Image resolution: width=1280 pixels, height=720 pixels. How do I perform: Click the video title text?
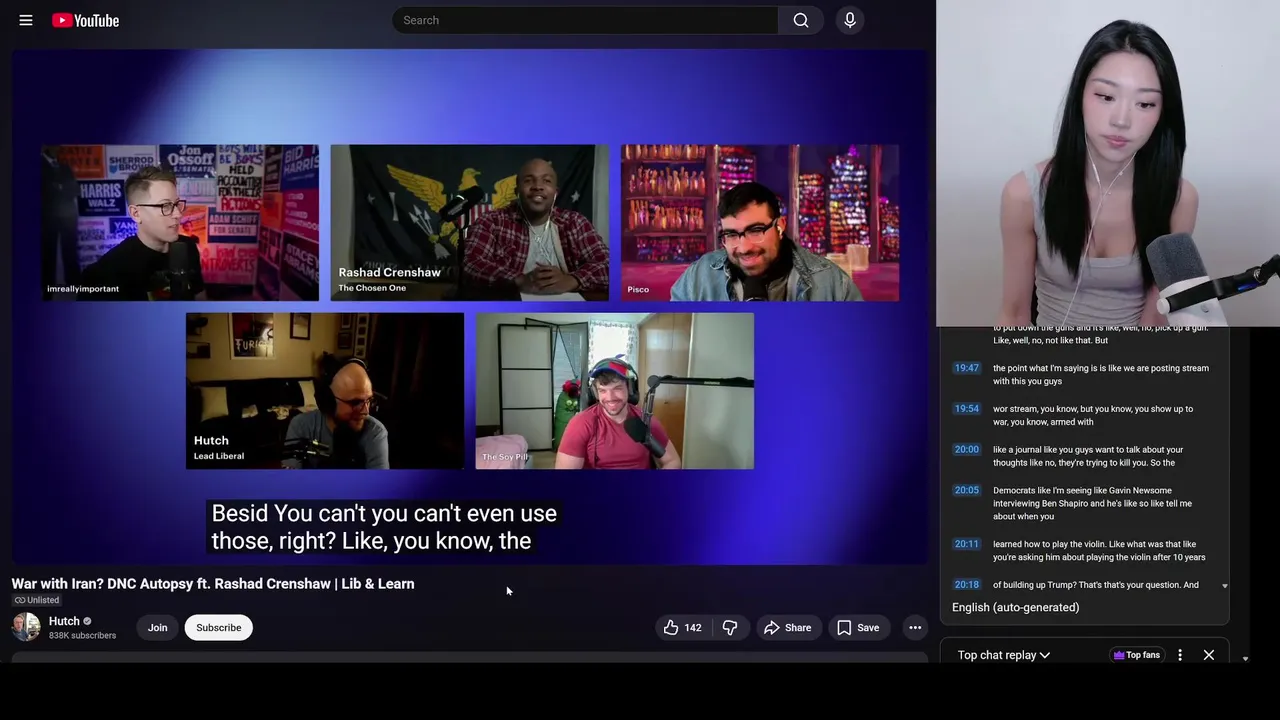[x=213, y=584]
